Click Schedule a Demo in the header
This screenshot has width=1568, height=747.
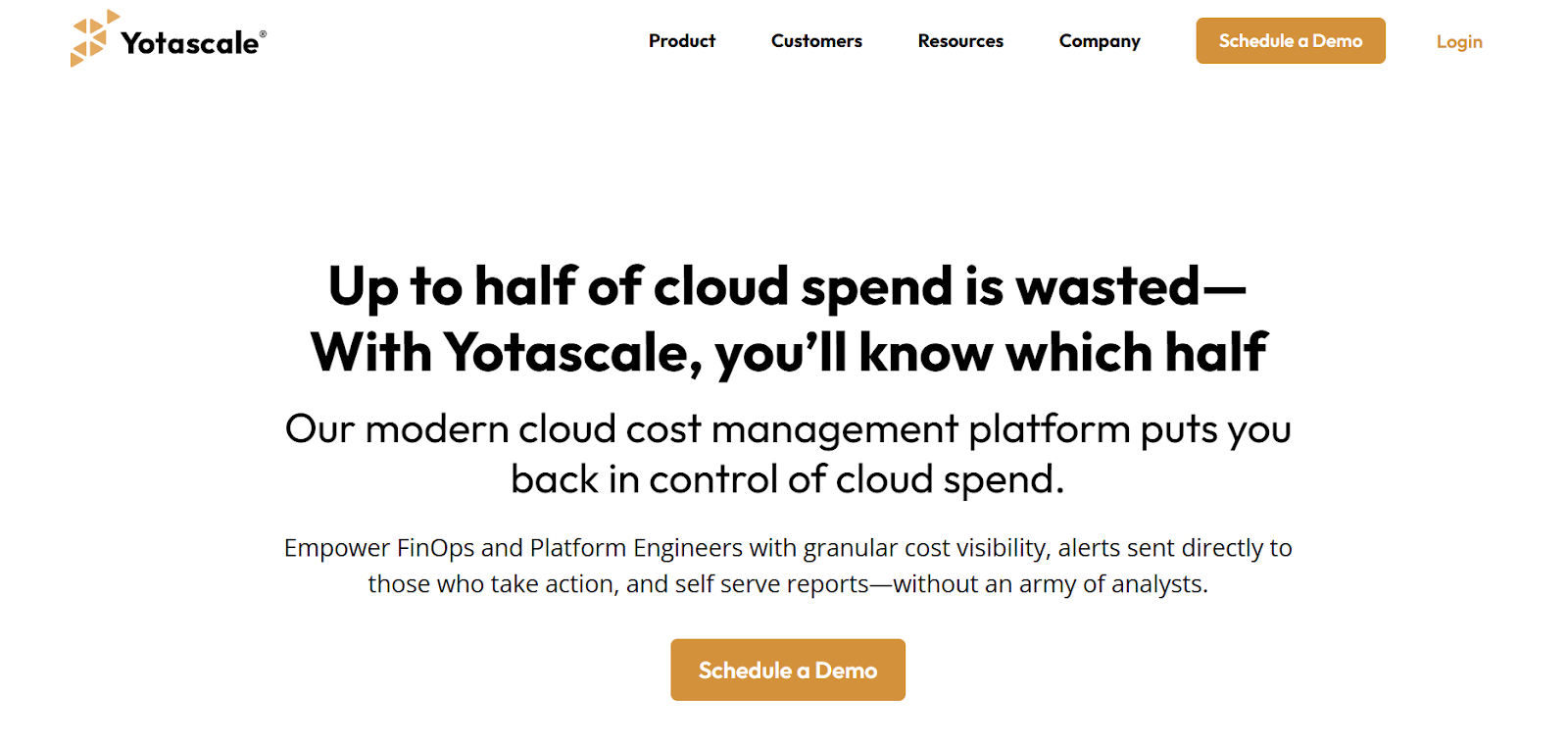pos(1290,40)
